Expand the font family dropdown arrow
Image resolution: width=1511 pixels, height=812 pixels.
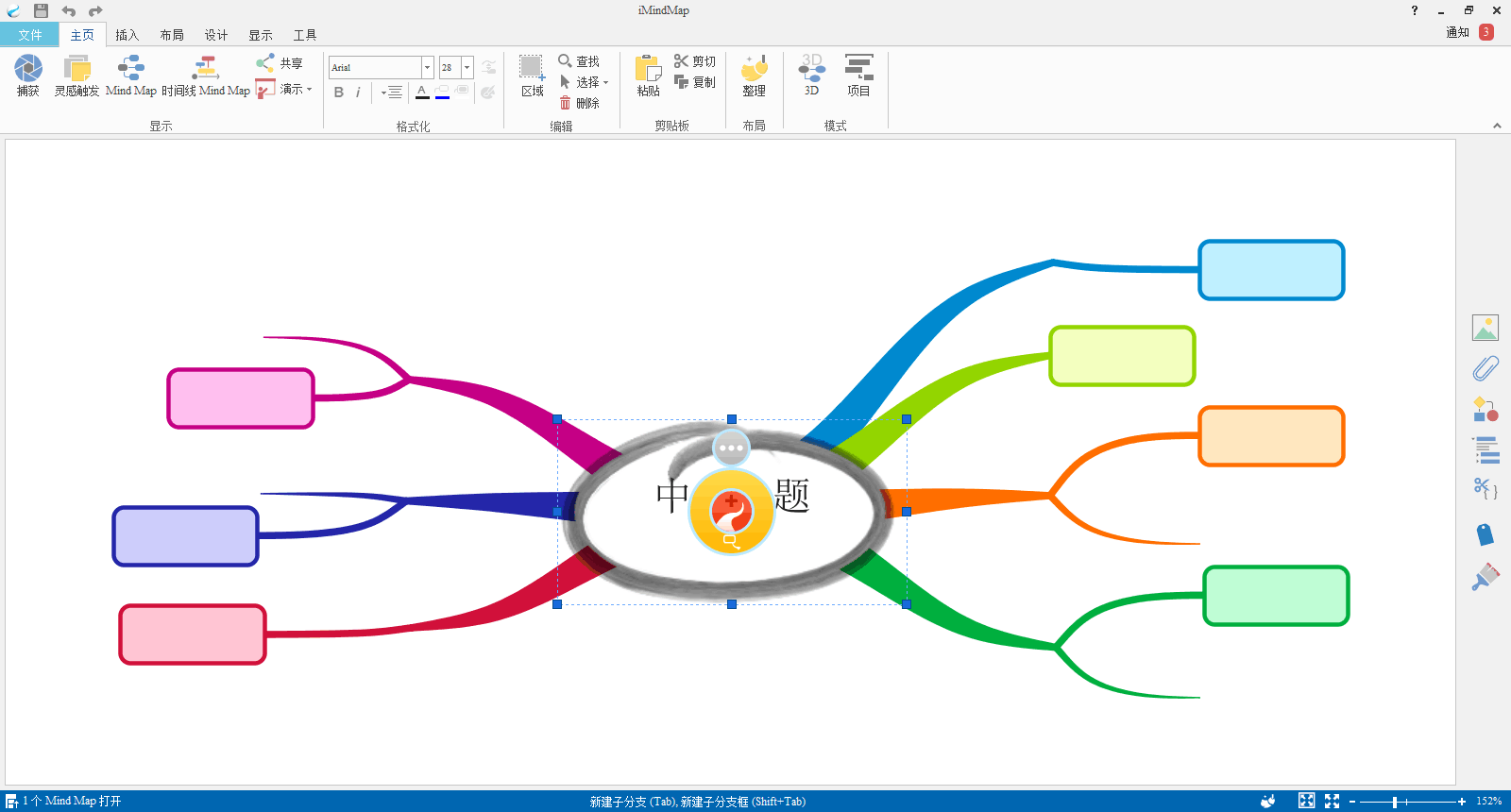click(428, 68)
